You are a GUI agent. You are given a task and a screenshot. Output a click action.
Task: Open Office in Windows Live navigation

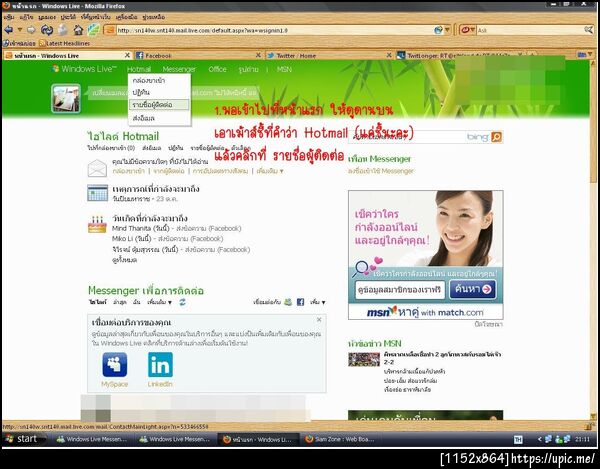tap(217, 69)
